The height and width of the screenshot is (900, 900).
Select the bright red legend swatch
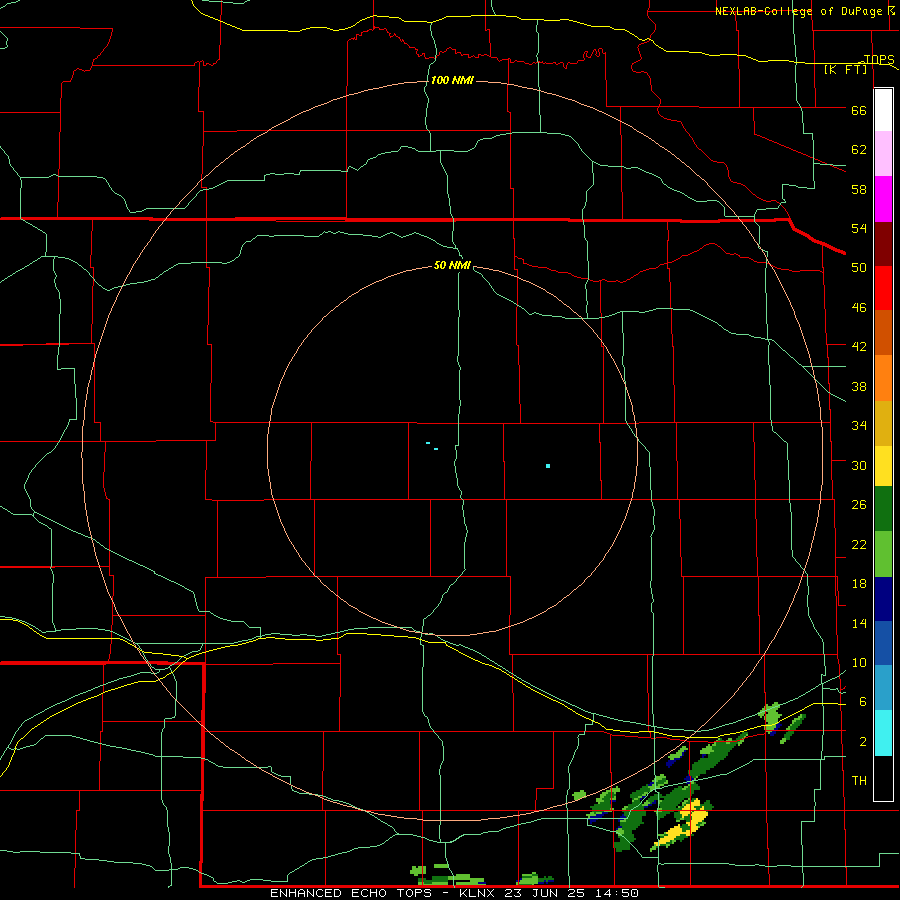pos(883,288)
